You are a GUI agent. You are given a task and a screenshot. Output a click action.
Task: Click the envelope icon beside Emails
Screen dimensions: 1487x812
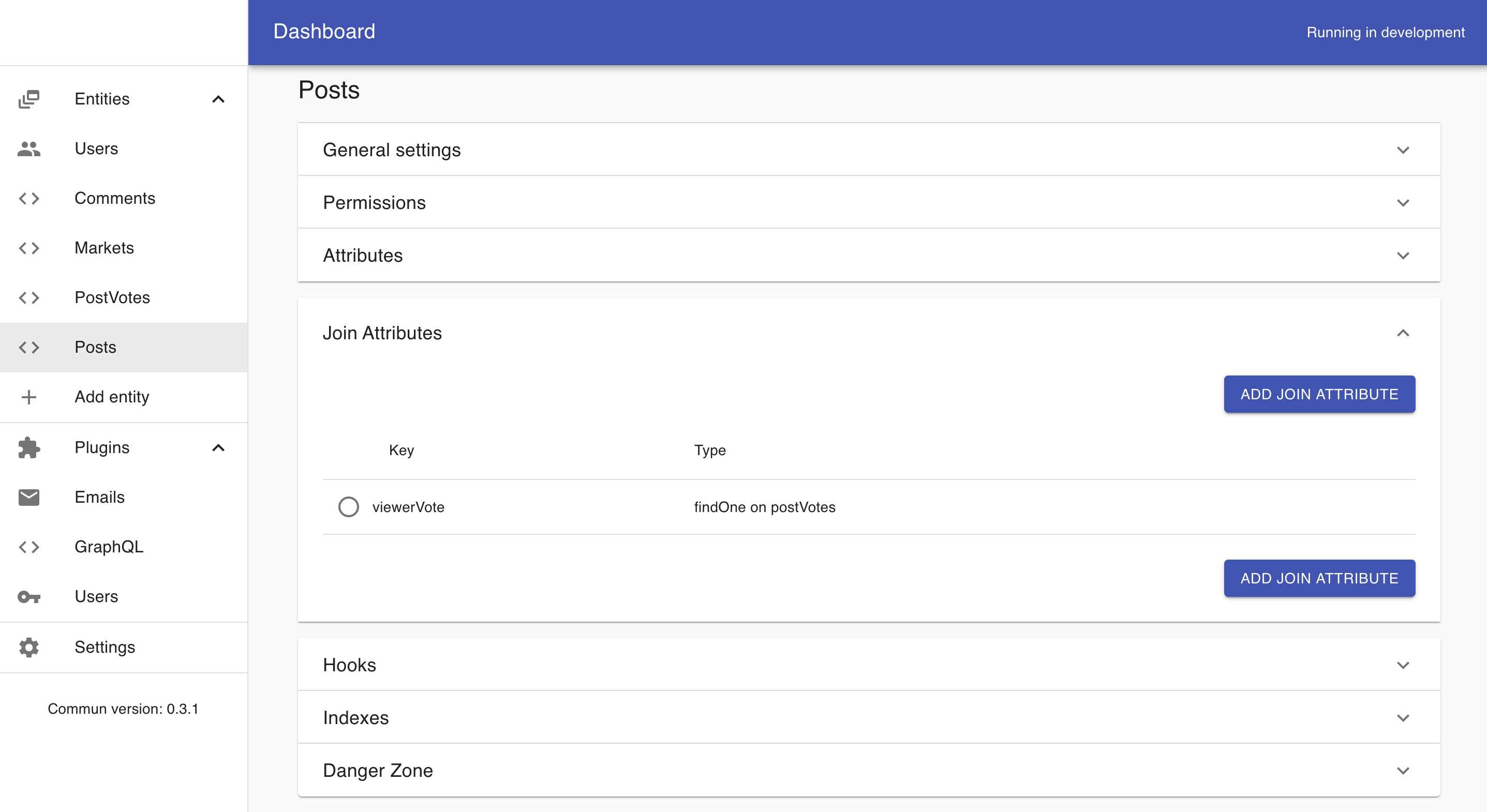29,498
